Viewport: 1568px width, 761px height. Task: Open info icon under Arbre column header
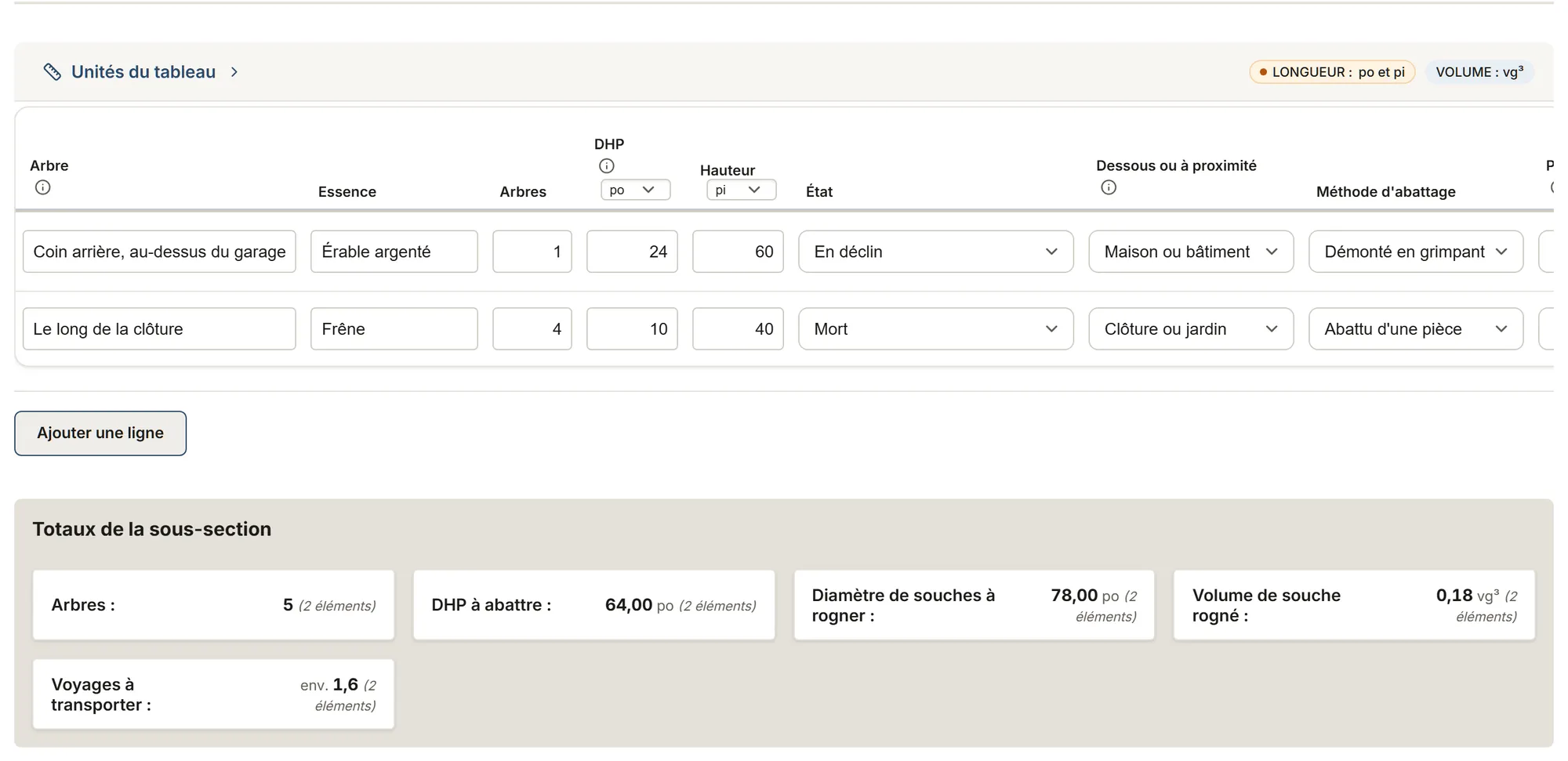43,187
